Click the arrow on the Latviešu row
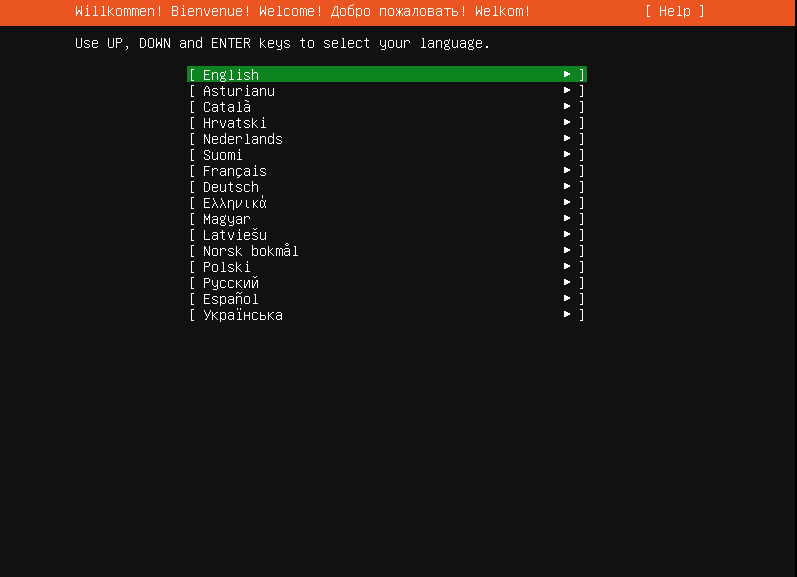Image resolution: width=797 pixels, height=577 pixels. point(567,234)
